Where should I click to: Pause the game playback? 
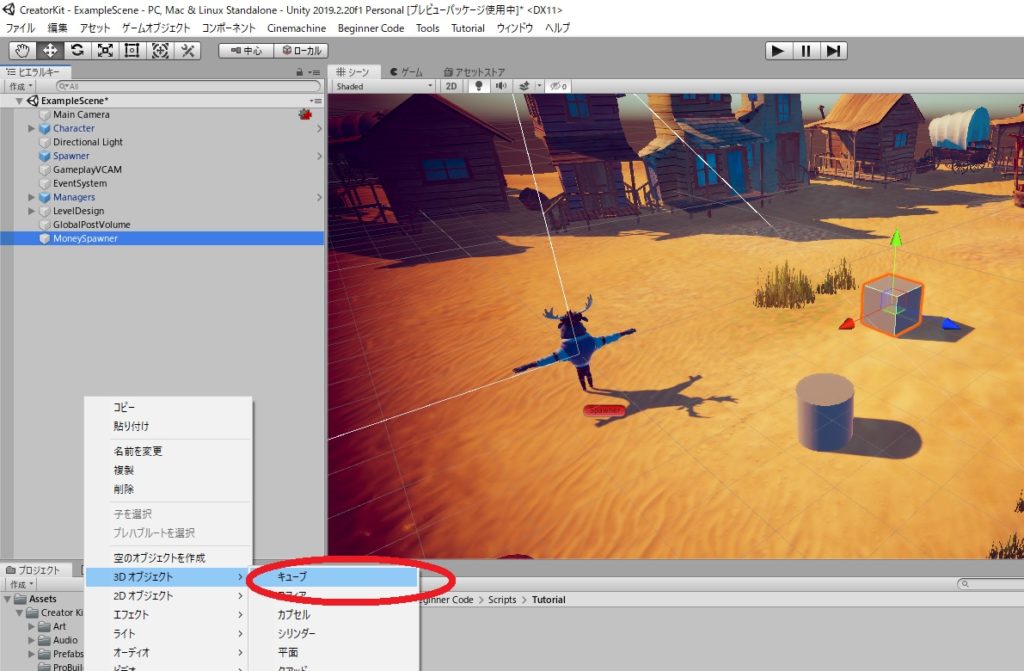point(806,50)
